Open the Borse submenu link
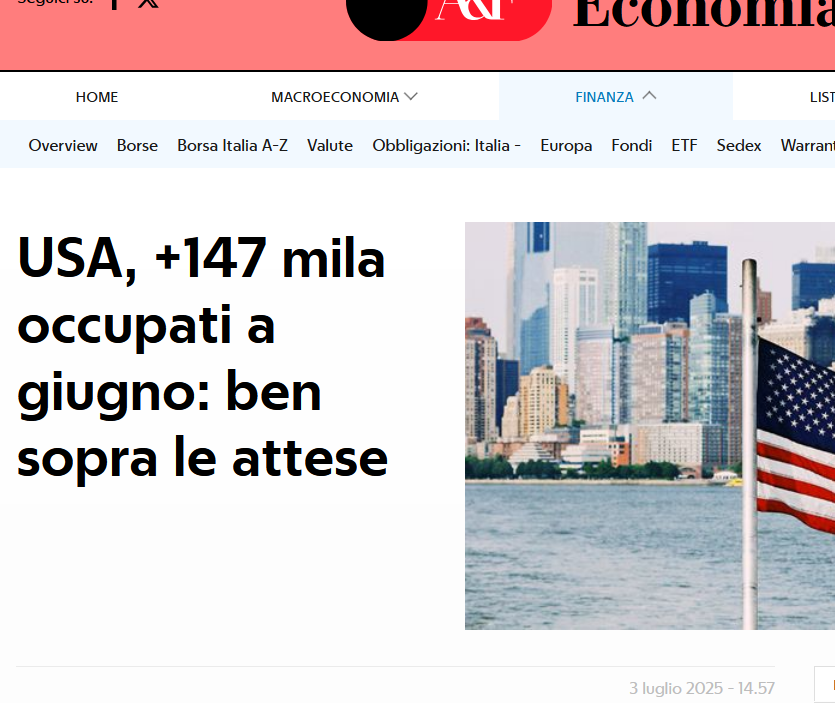The height and width of the screenshot is (703, 835). (x=137, y=145)
